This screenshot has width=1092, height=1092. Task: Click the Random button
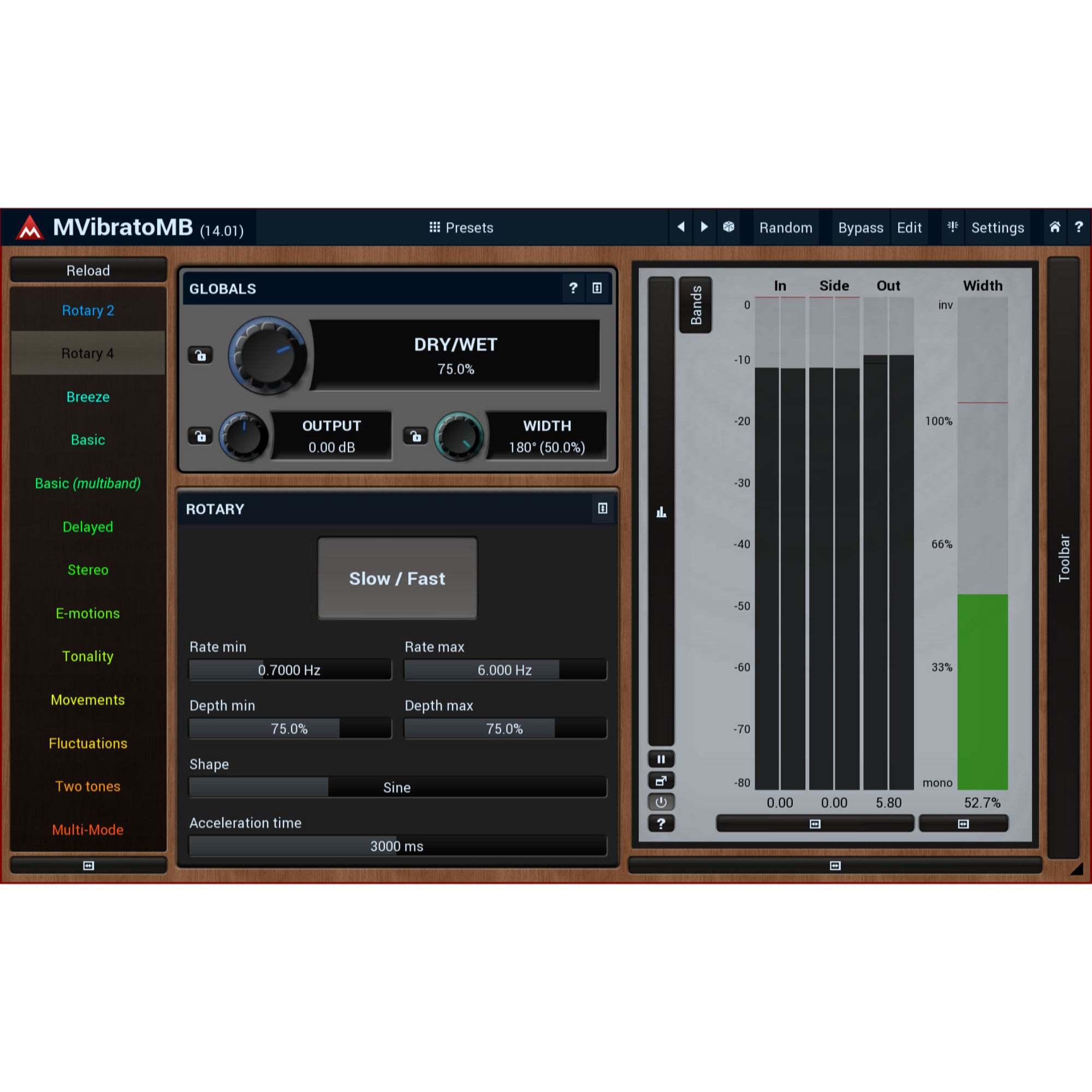[786, 227]
